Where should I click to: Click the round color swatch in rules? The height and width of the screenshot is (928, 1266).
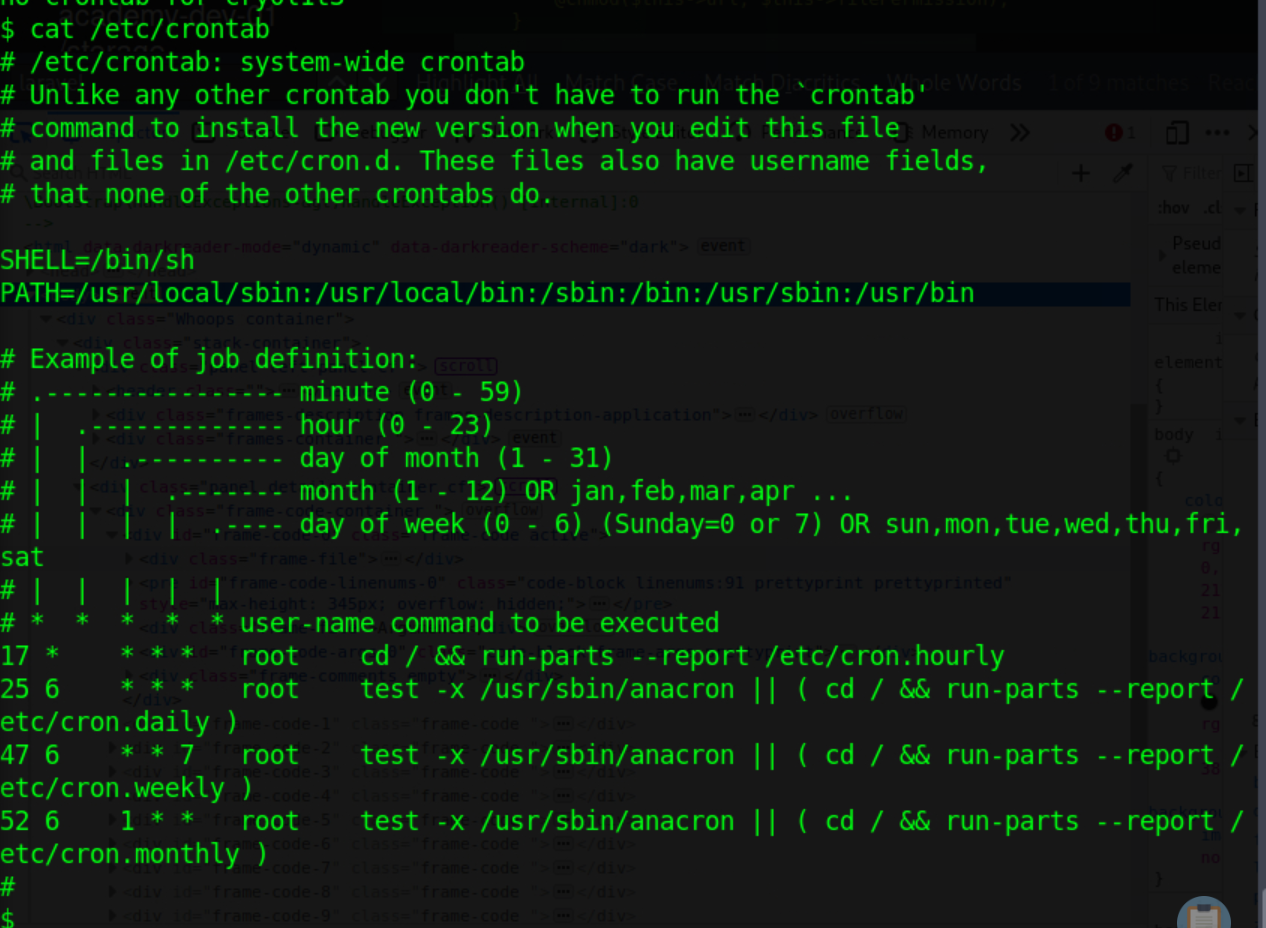pyautogui.click(x=1207, y=701)
